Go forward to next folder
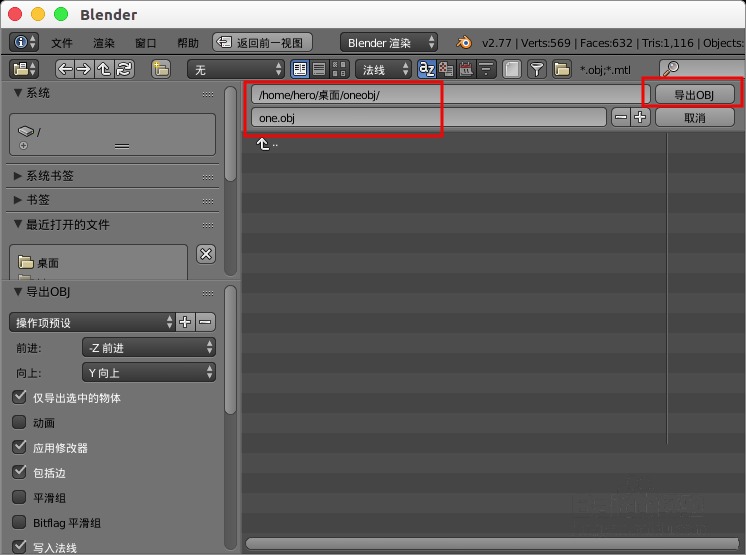The image size is (746, 555). (84, 69)
